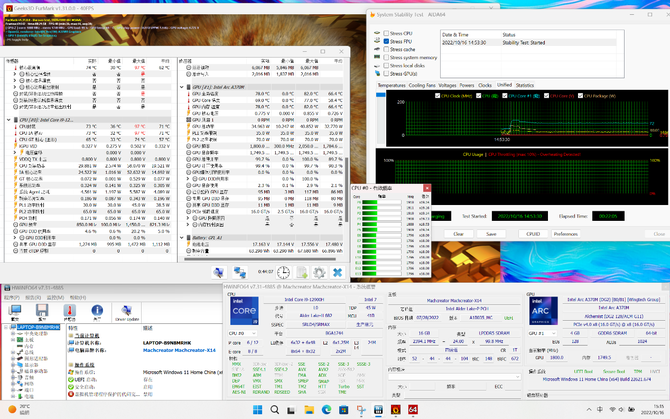Enable Stress GPU(s) checkbox
Viewport: 670px width, 419px height.
(x=386, y=73)
